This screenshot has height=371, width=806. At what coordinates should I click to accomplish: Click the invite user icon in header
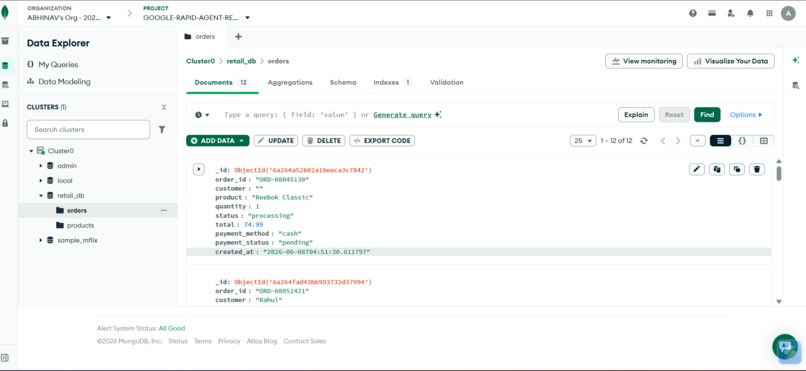tap(731, 13)
